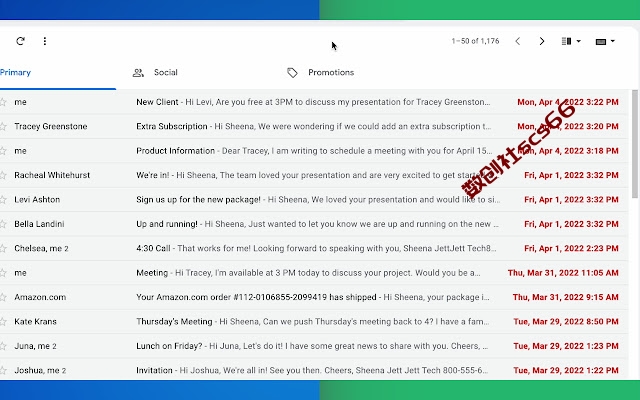This screenshot has width=640, height=400.
Task: Star the Product Information email
Action: coord(2,151)
